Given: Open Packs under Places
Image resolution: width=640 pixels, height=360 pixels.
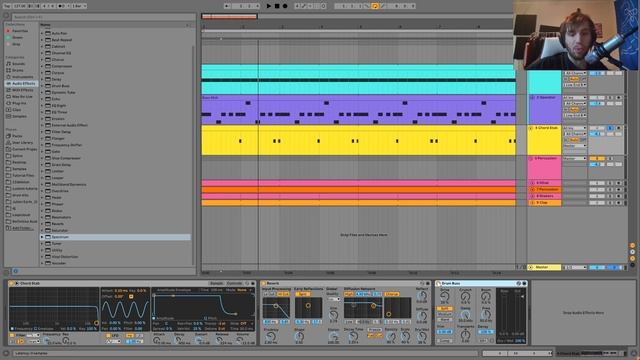Looking at the screenshot, I should pyautogui.click(x=14, y=136).
